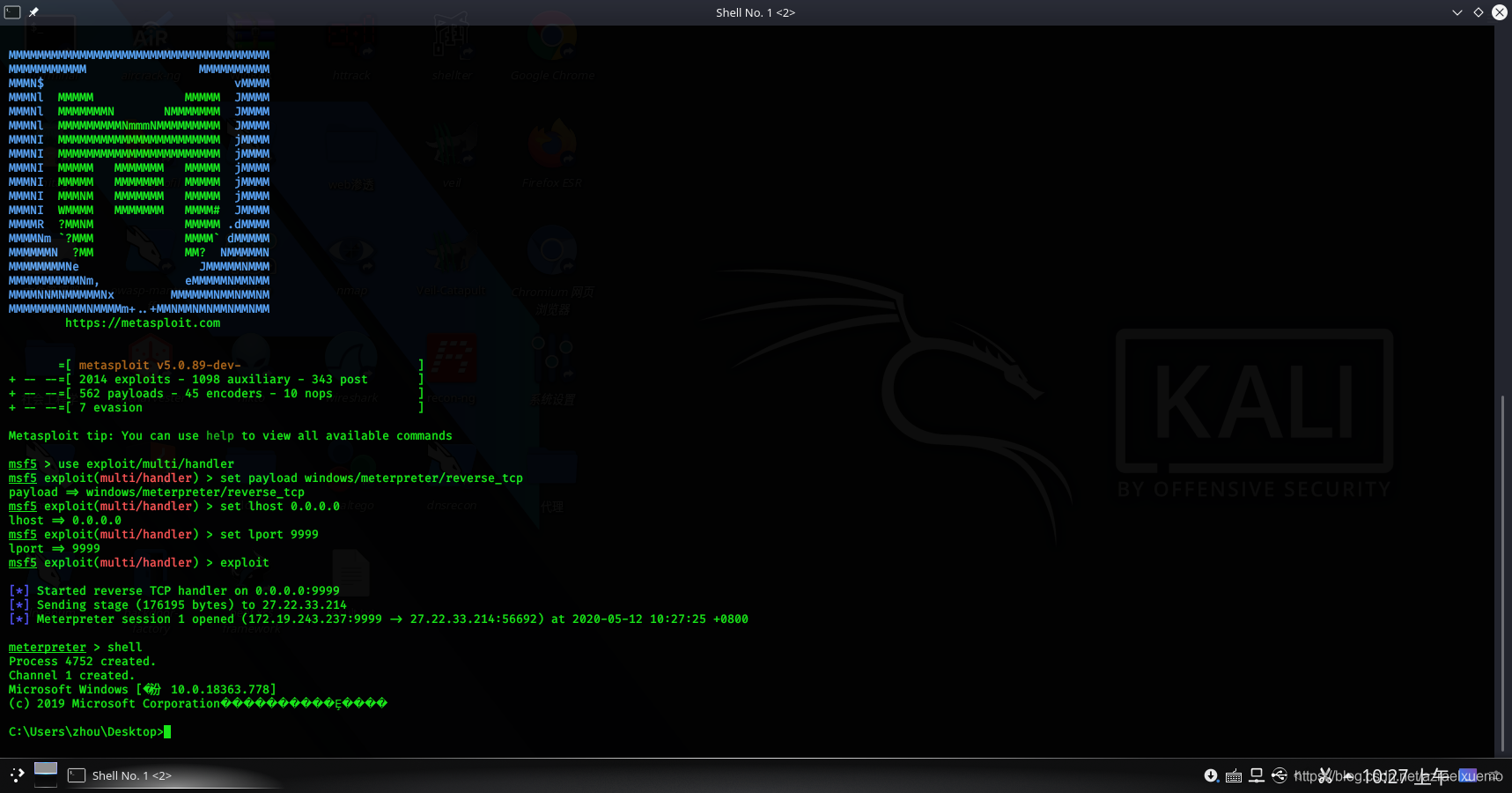Image resolution: width=1512 pixels, height=793 pixels.
Task: Click the 'Process 4752 created.' line
Action: pos(82,662)
